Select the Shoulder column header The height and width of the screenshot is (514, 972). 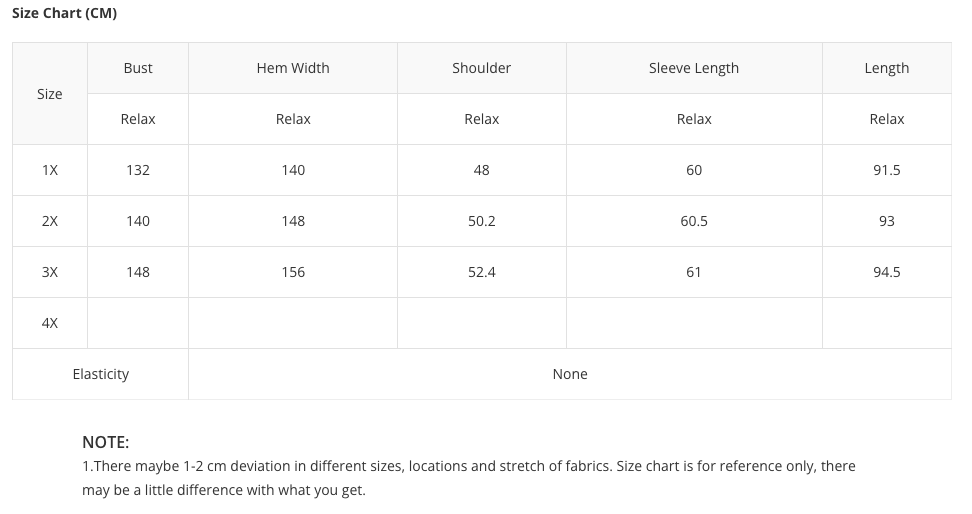click(481, 68)
